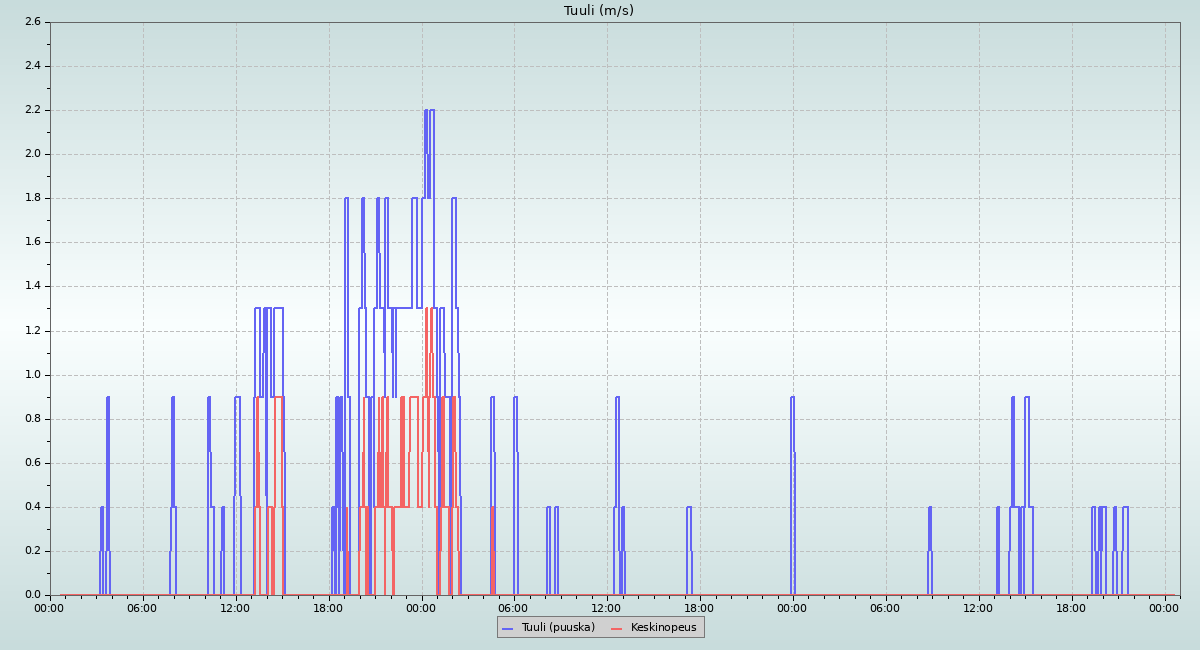Click the 2.6 label on y-axis
1200x650 pixels.
(x=32, y=22)
